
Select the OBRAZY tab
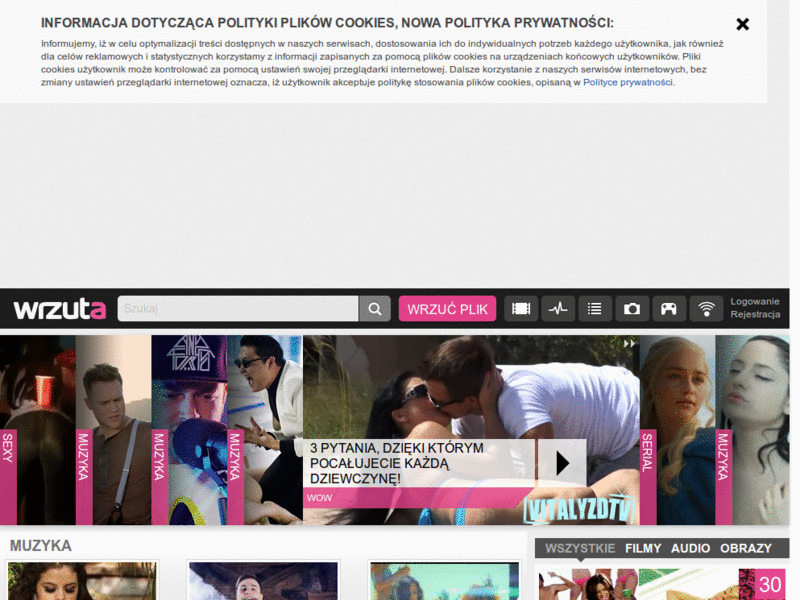click(746, 548)
